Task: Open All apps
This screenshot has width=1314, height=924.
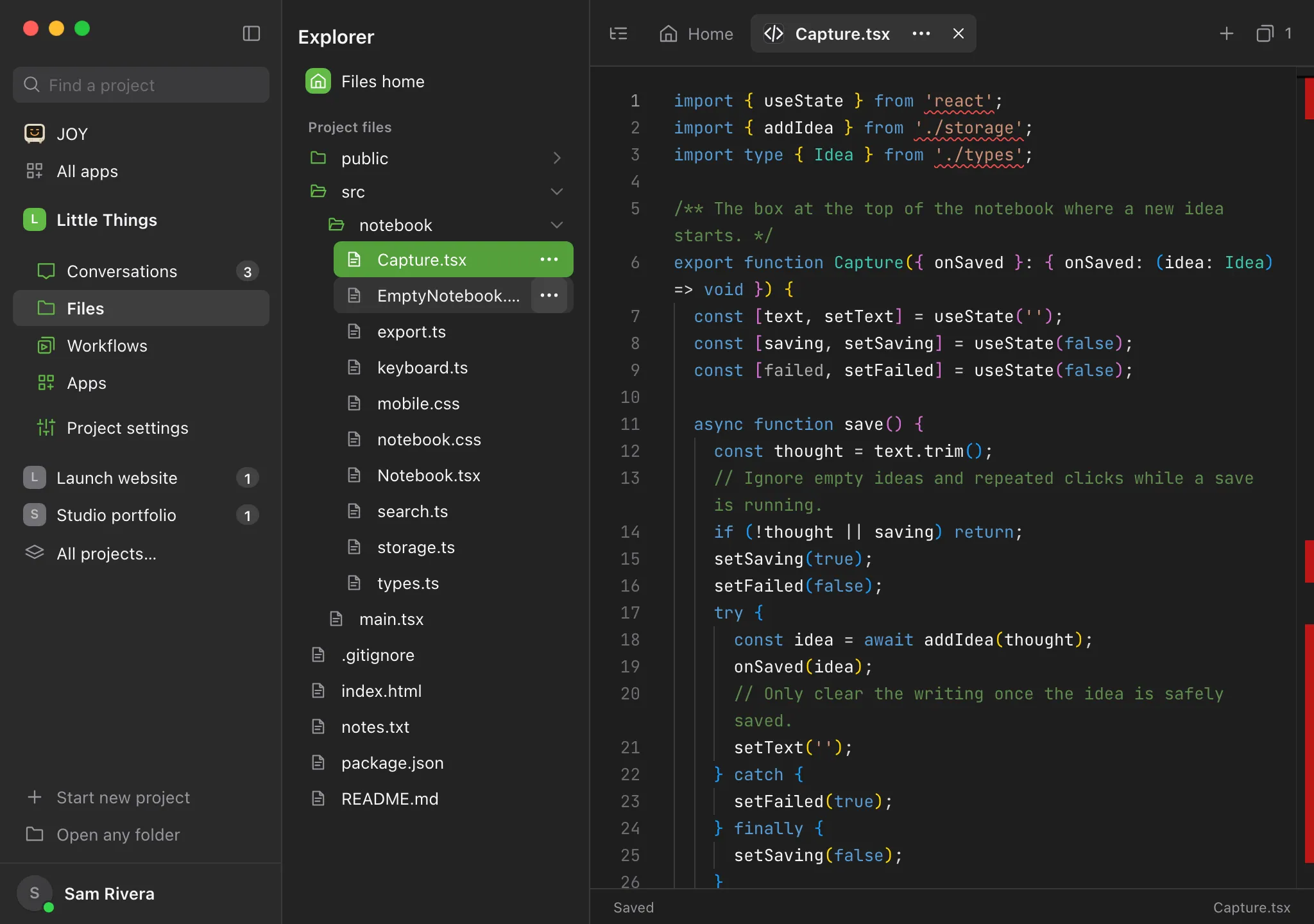Action: coord(141,171)
